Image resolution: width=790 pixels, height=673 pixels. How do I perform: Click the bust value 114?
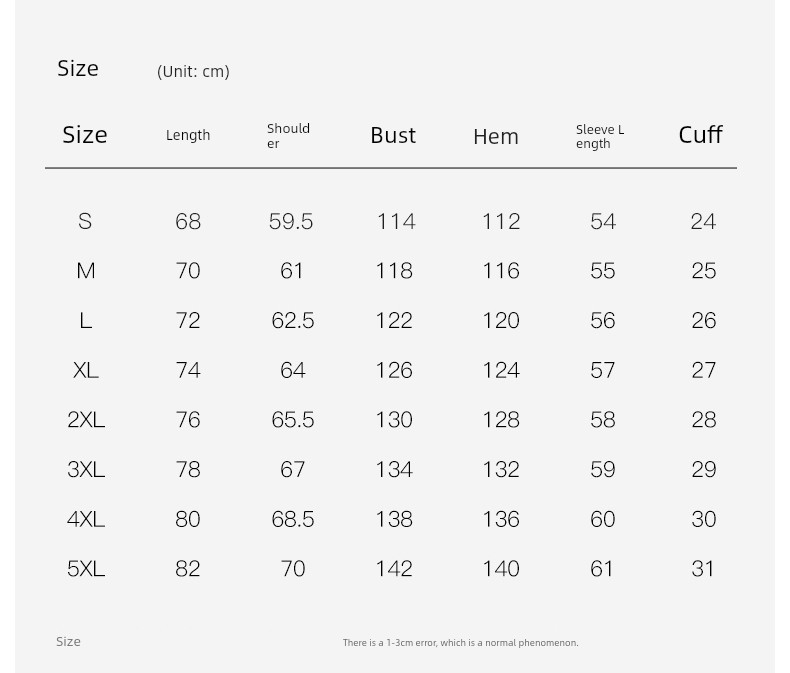(396, 221)
